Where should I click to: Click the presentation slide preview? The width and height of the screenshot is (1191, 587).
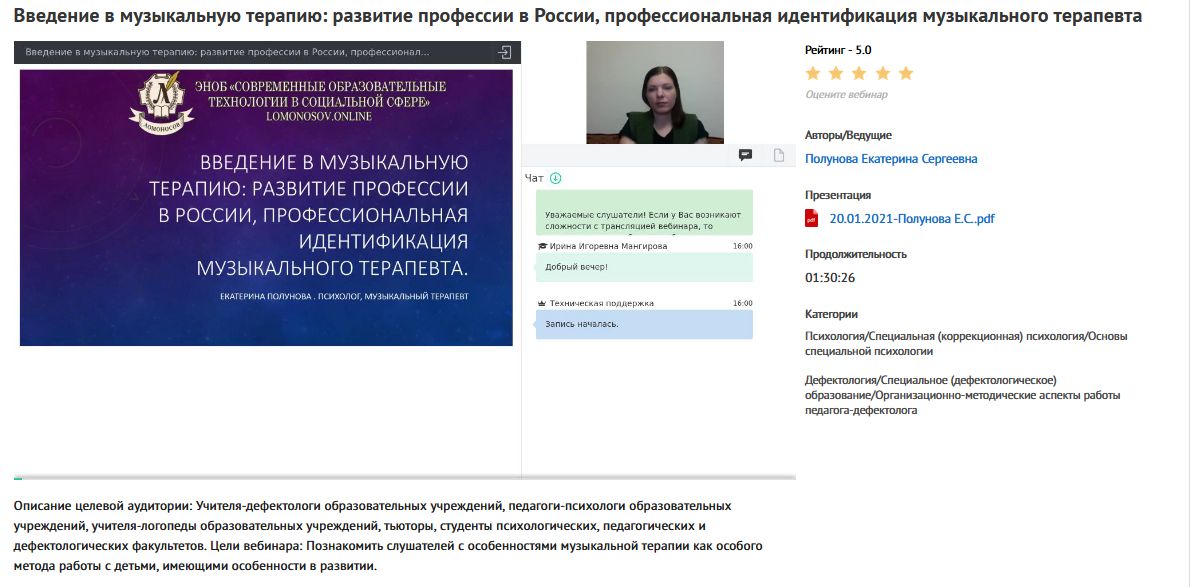(266, 207)
